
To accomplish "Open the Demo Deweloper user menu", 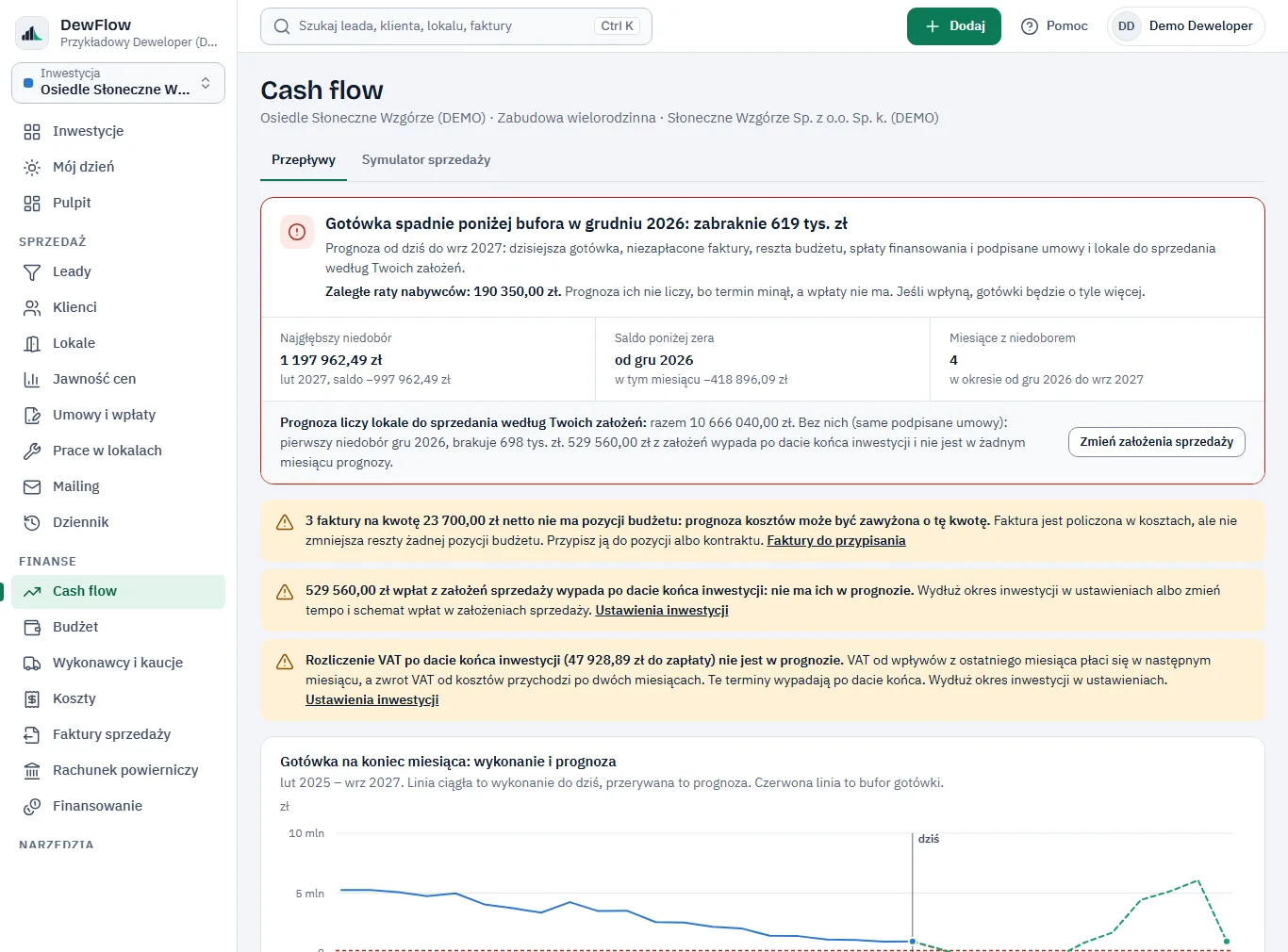I will (x=1185, y=26).
